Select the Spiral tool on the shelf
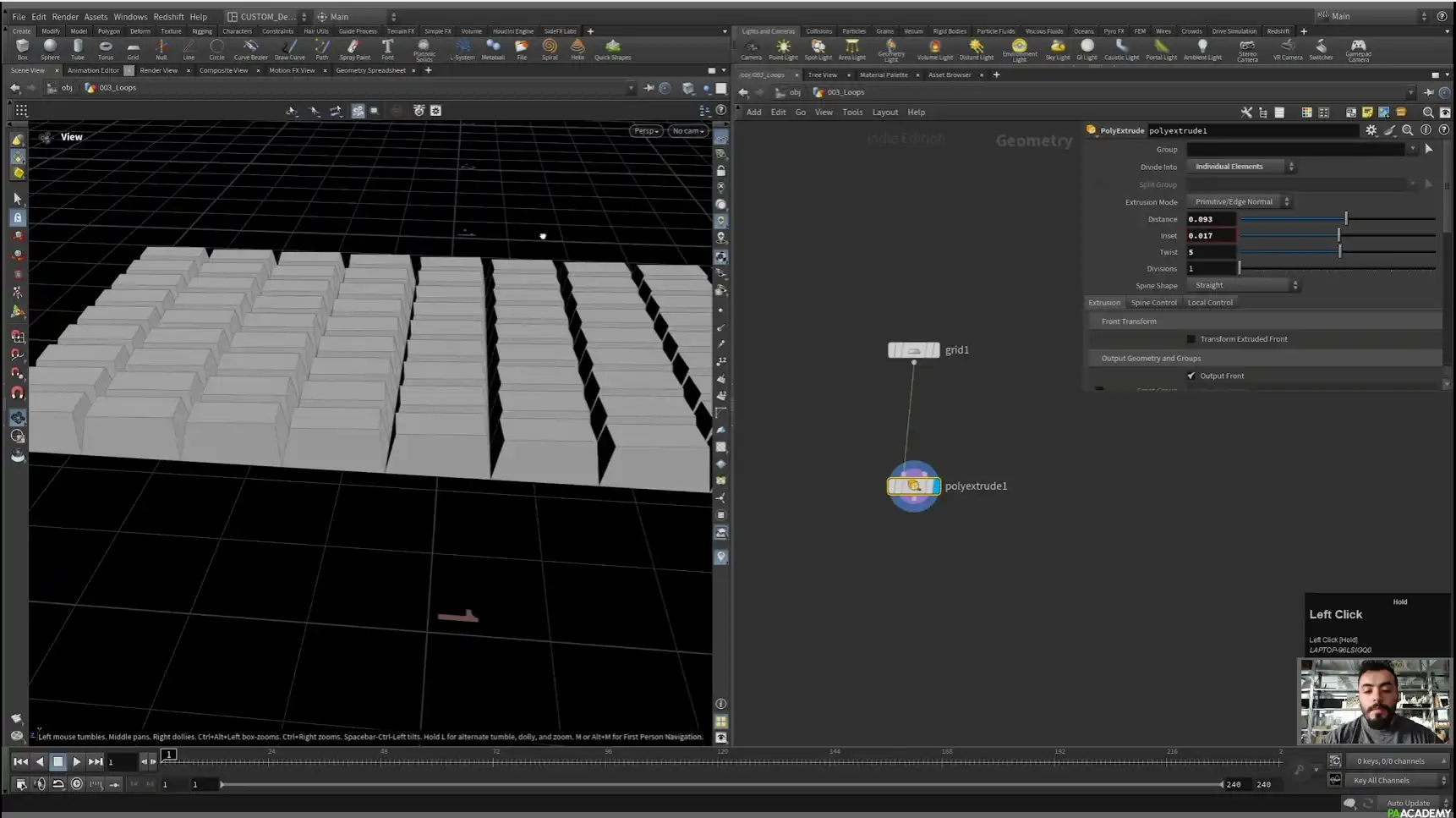The width and height of the screenshot is (1456, 818). coord(550,48)
